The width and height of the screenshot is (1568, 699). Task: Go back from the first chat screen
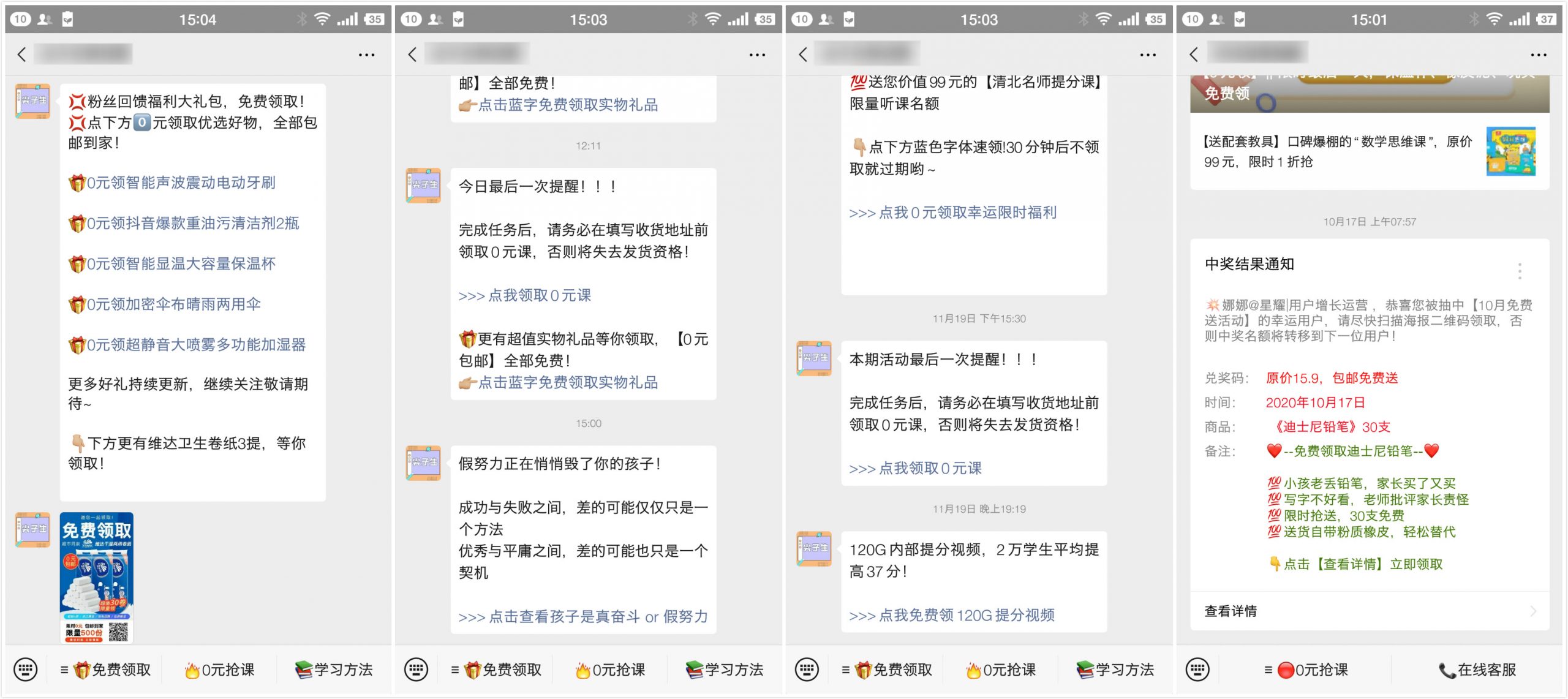[22, 55]
